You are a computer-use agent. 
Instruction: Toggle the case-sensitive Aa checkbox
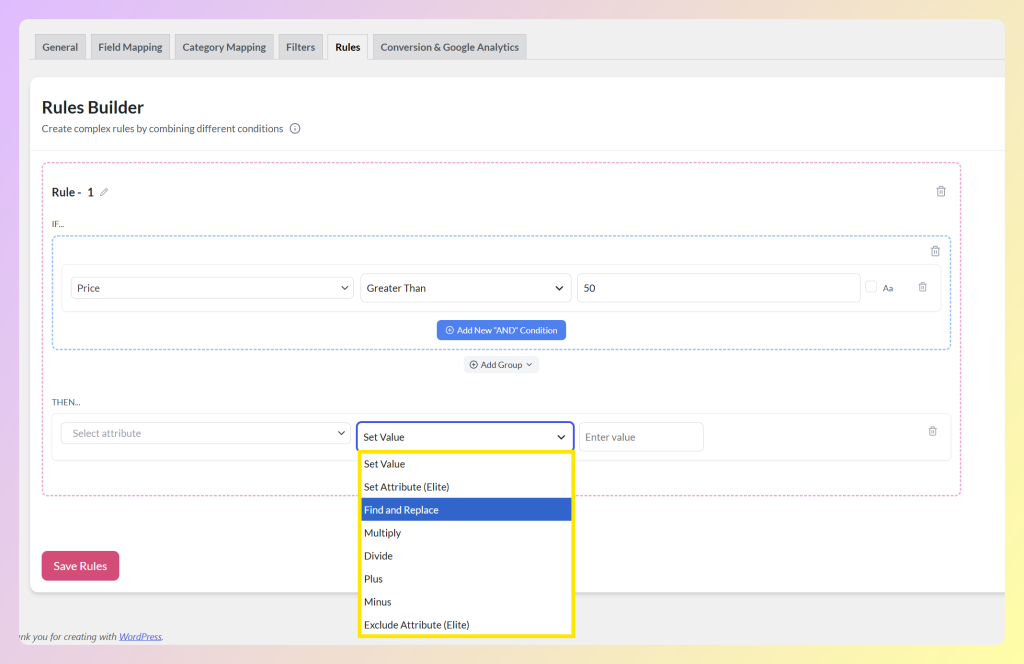pyautogui.click(x=871, y=287)
